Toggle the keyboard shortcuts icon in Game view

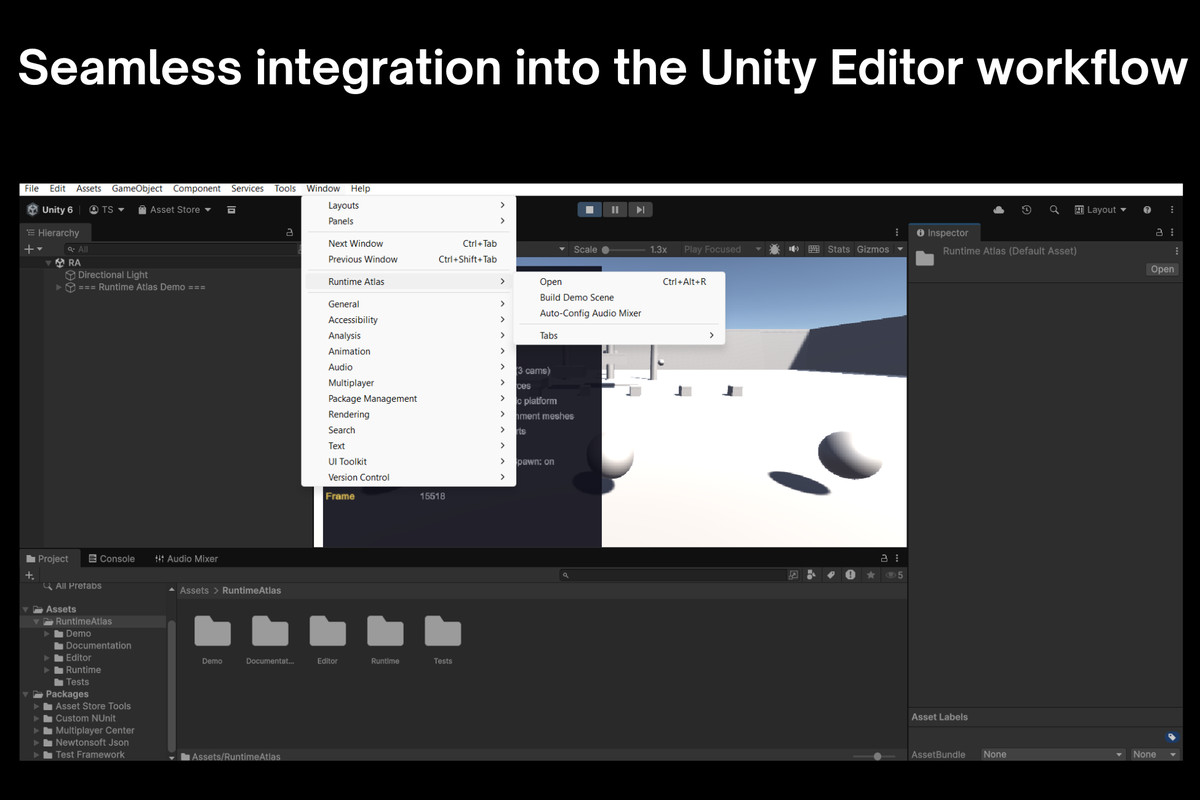[x=814, y=249]
